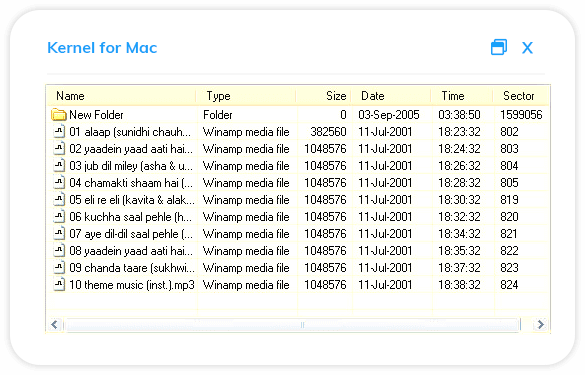
Task: Click the file icon beside 10 theme music
Action: pyautogui.click(x=59, y=285)
